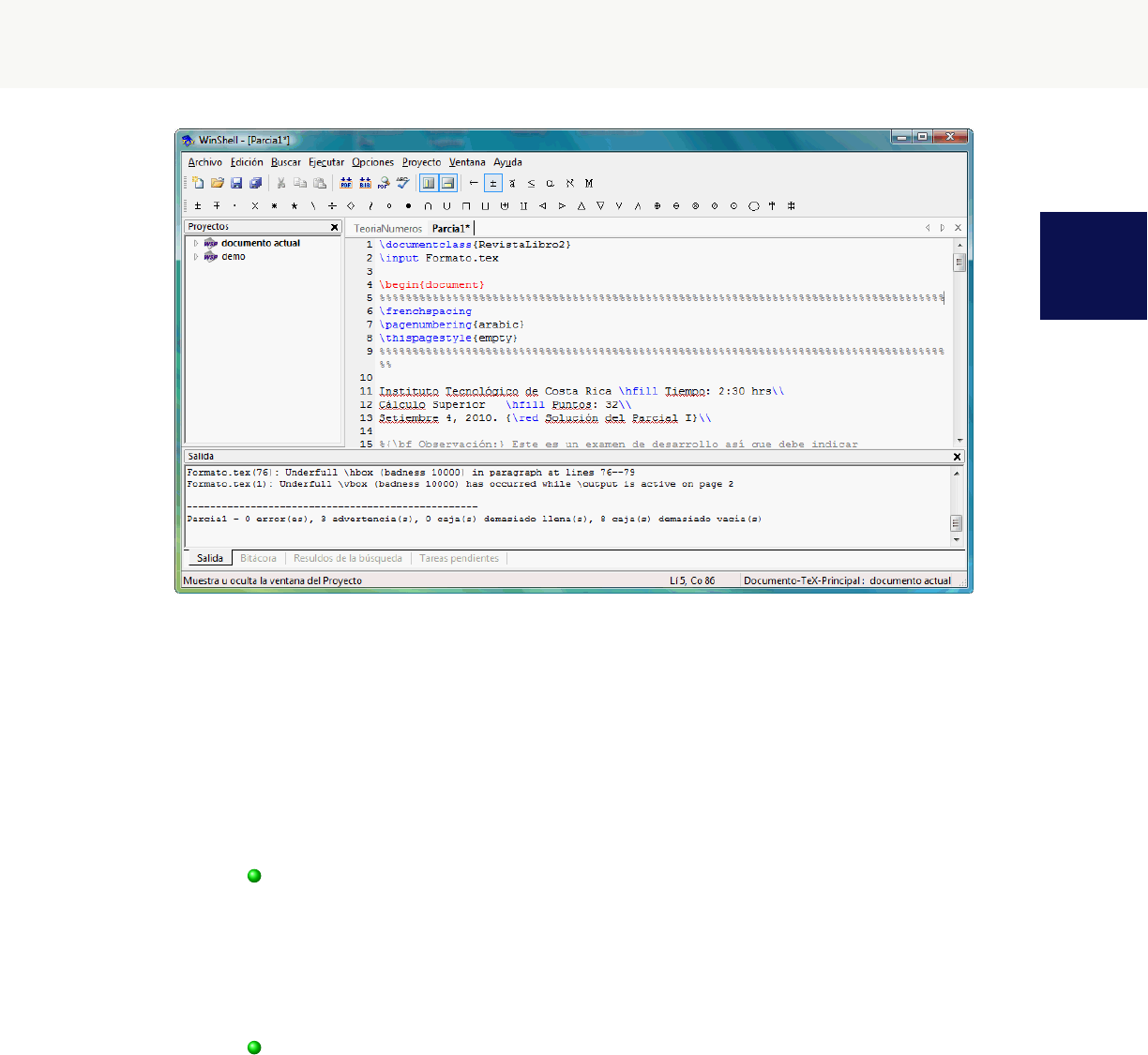Screen dimensions: 1148x1055
Task: Click the Open folder icon
Action: [218, 183]
